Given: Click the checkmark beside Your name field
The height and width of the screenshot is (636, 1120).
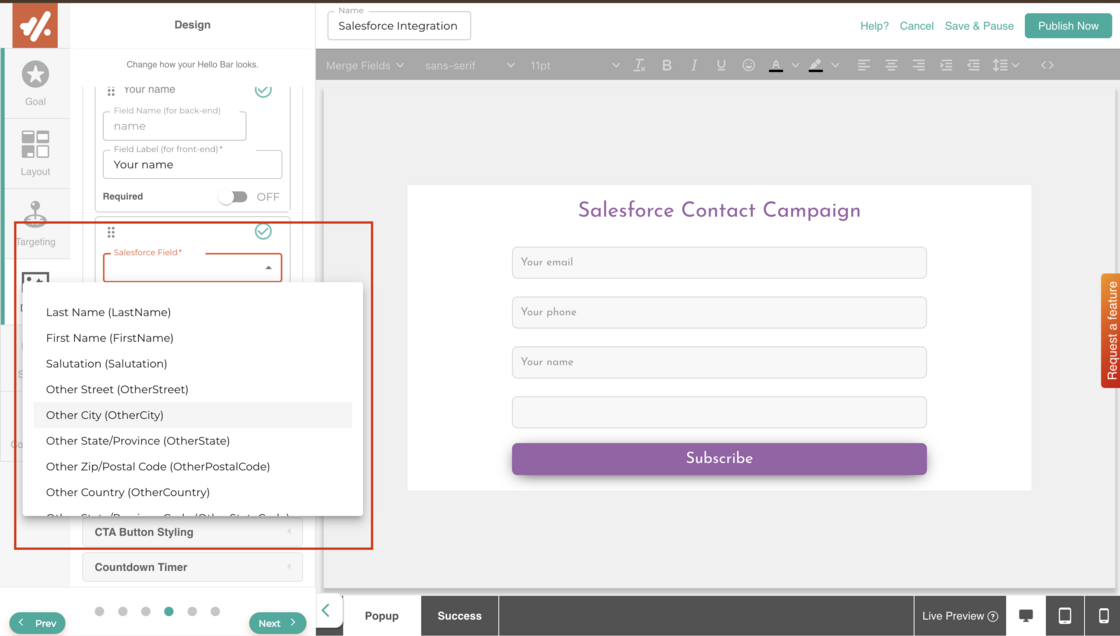Looking at the screenshot, I should pos(263,90).
